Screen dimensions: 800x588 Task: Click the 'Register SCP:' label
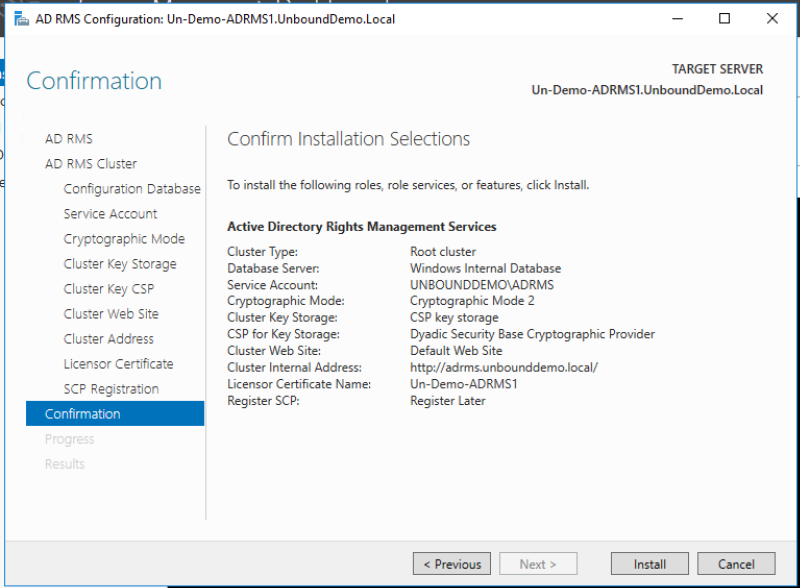(x=263, y=401)
